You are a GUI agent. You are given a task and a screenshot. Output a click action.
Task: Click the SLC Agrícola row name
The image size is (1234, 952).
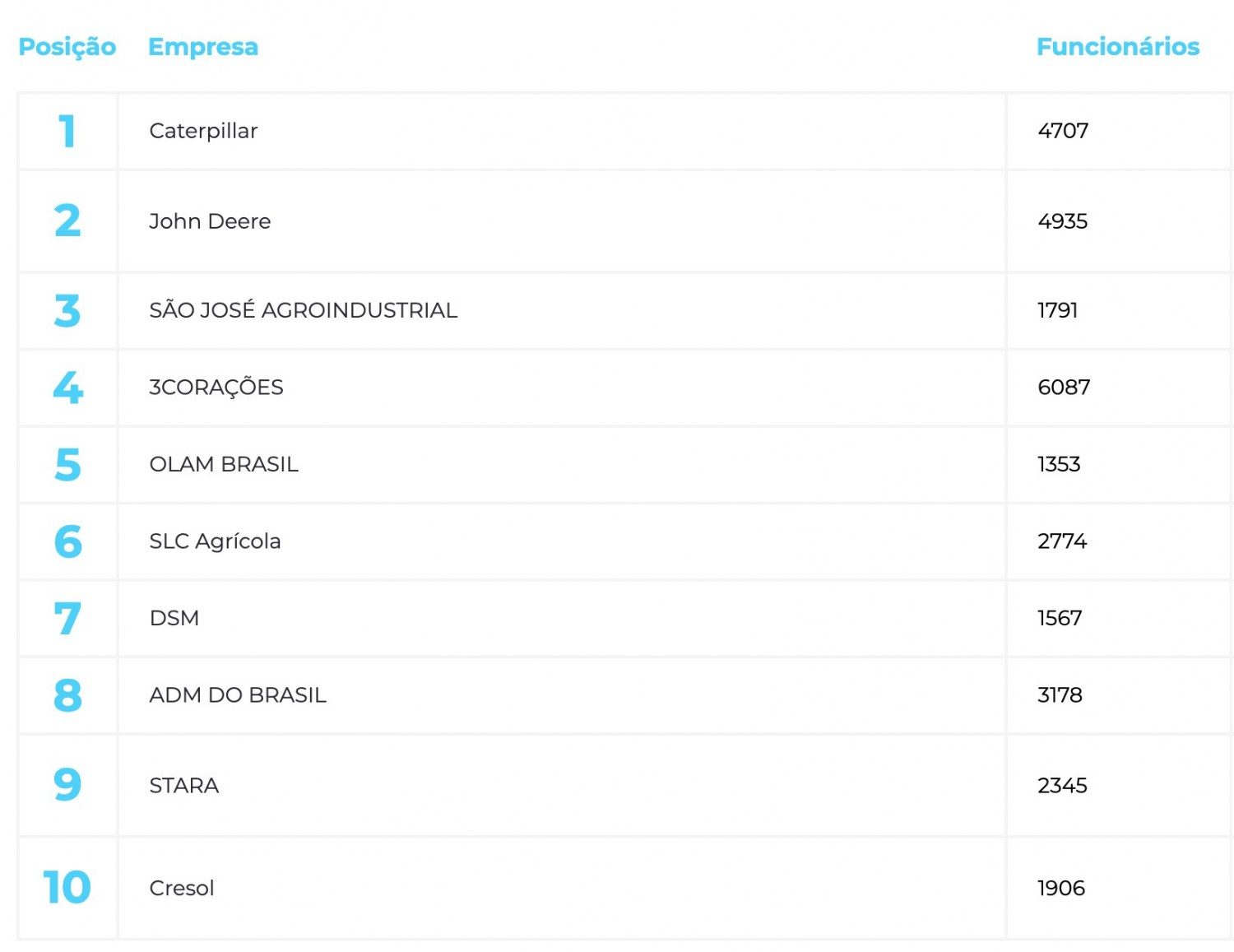point(215,541)
